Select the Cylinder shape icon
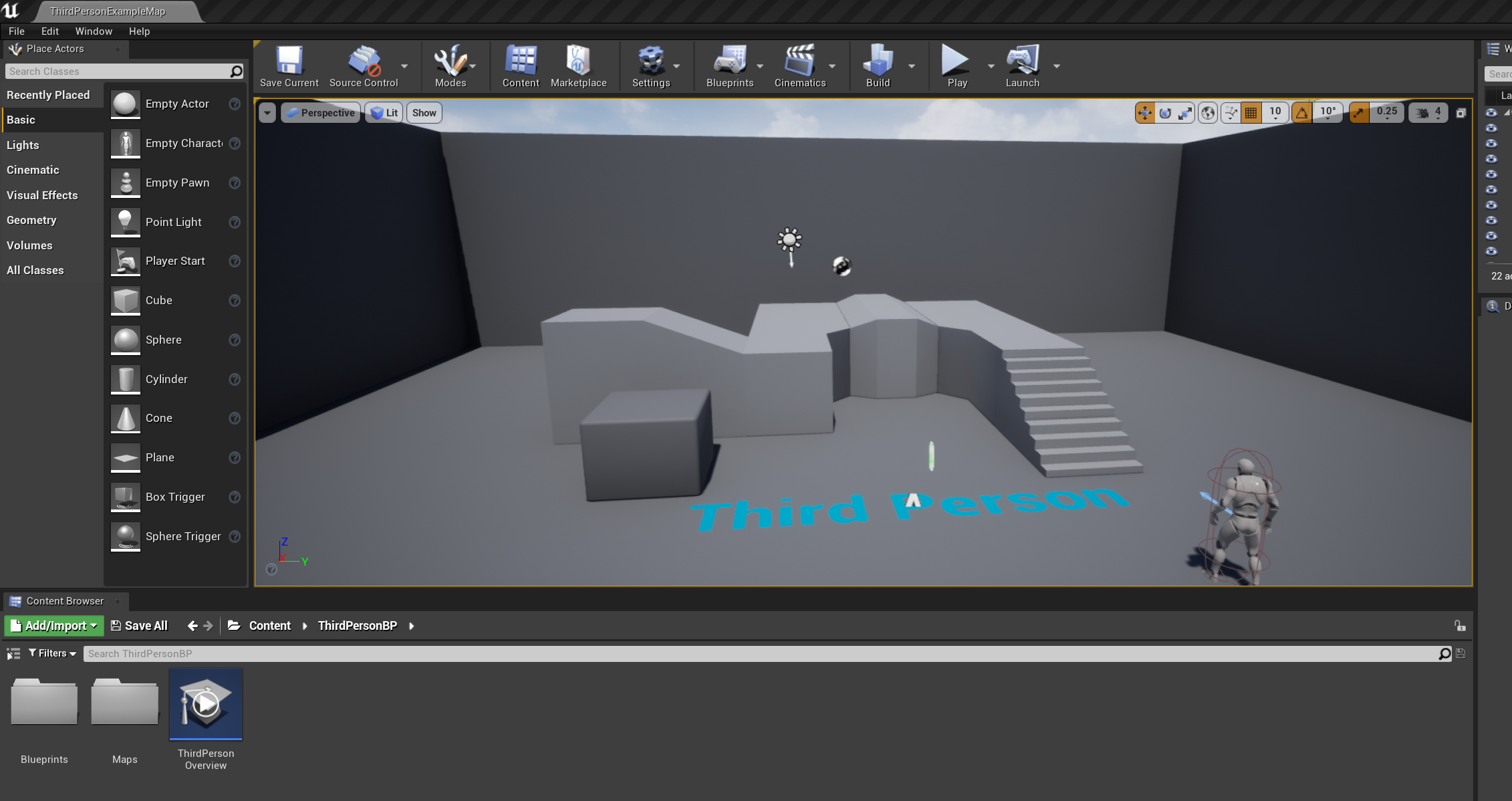 126,379
